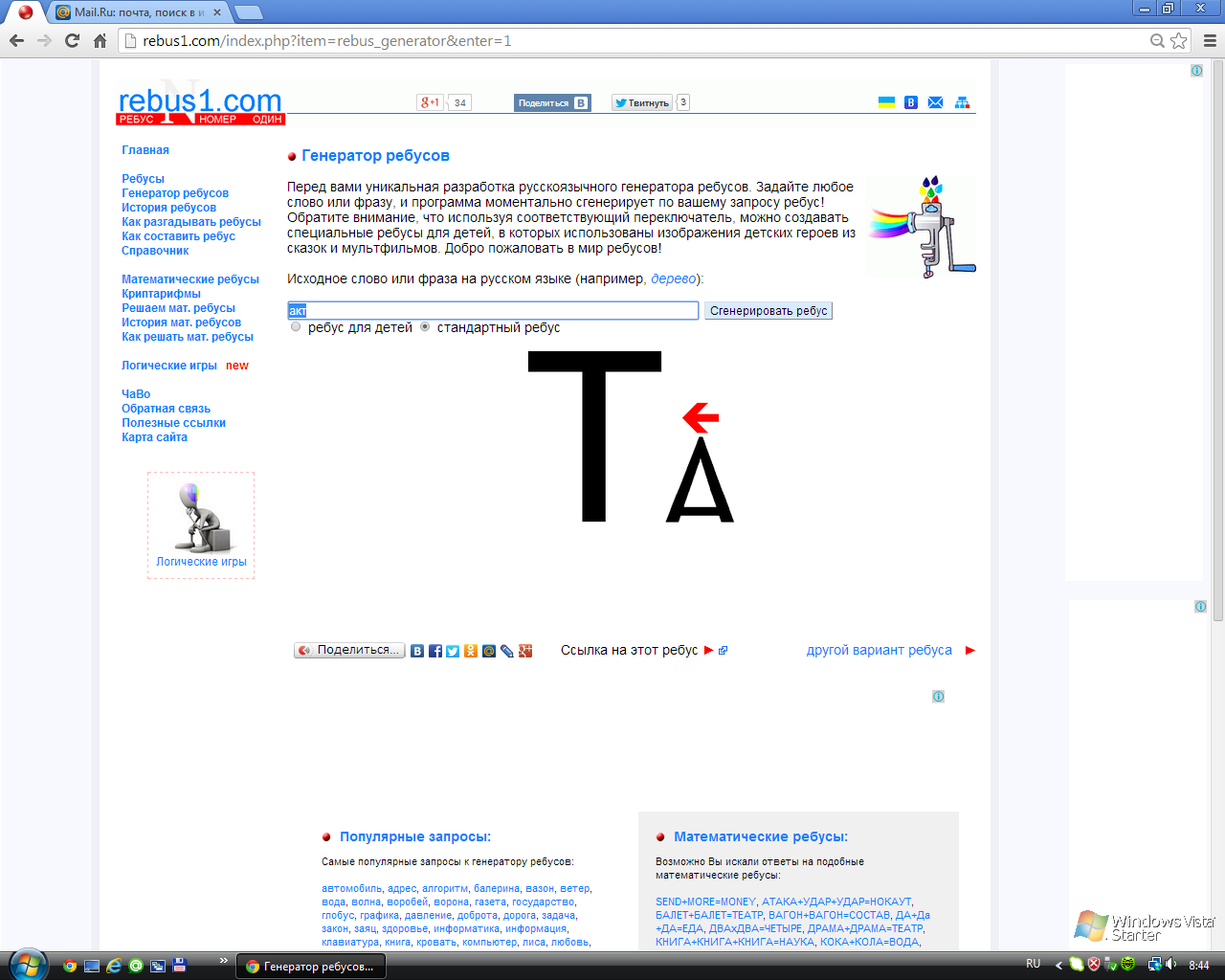Switch to the Mail.Ru browser tab

(x=139, y=12)
